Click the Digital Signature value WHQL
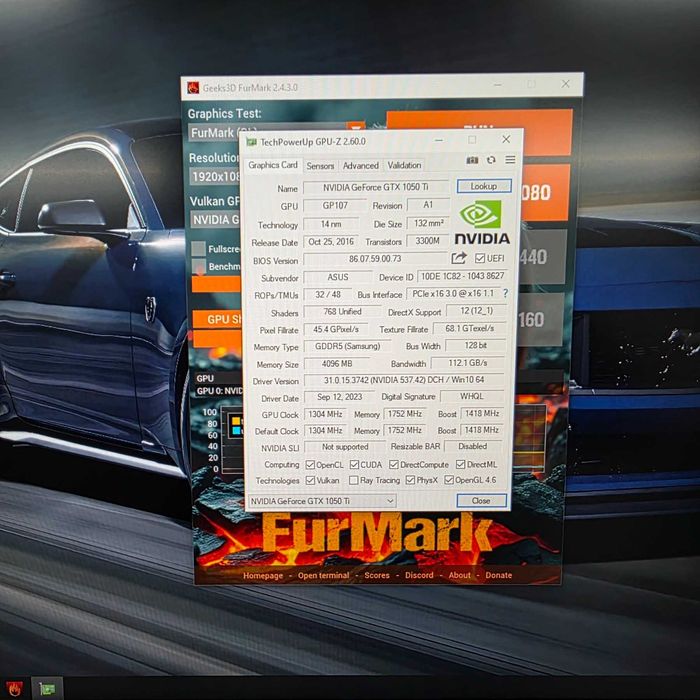This screenshot has width=700, height=700. pyautogui.click(x=471, y=396)
